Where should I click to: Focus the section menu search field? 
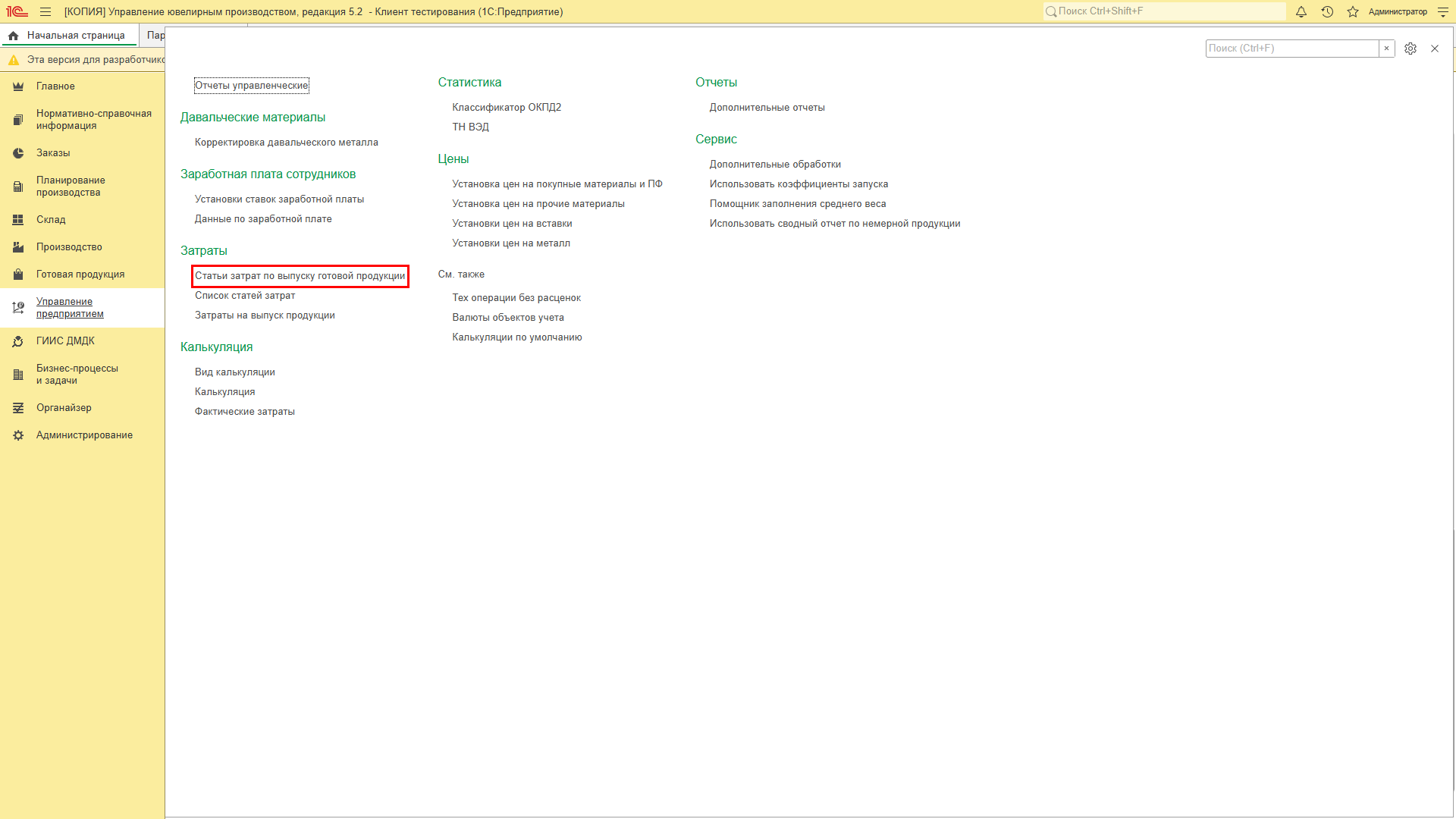(1292, 49)
